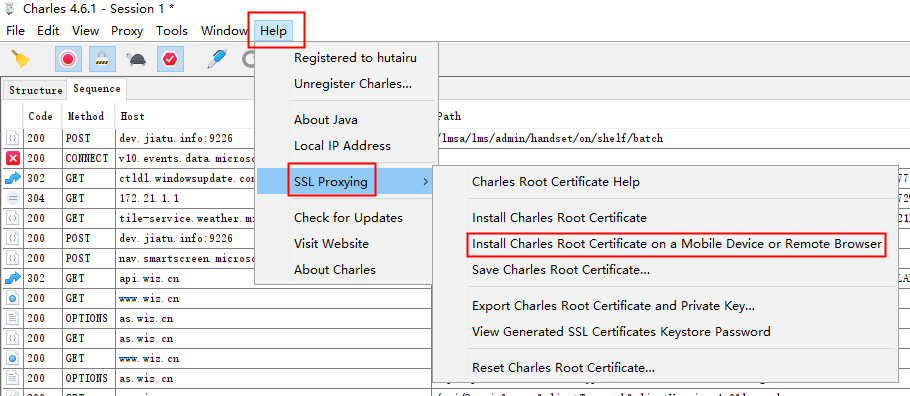Click JSON icon on row with shelf/batch path

tap(13, 138)
